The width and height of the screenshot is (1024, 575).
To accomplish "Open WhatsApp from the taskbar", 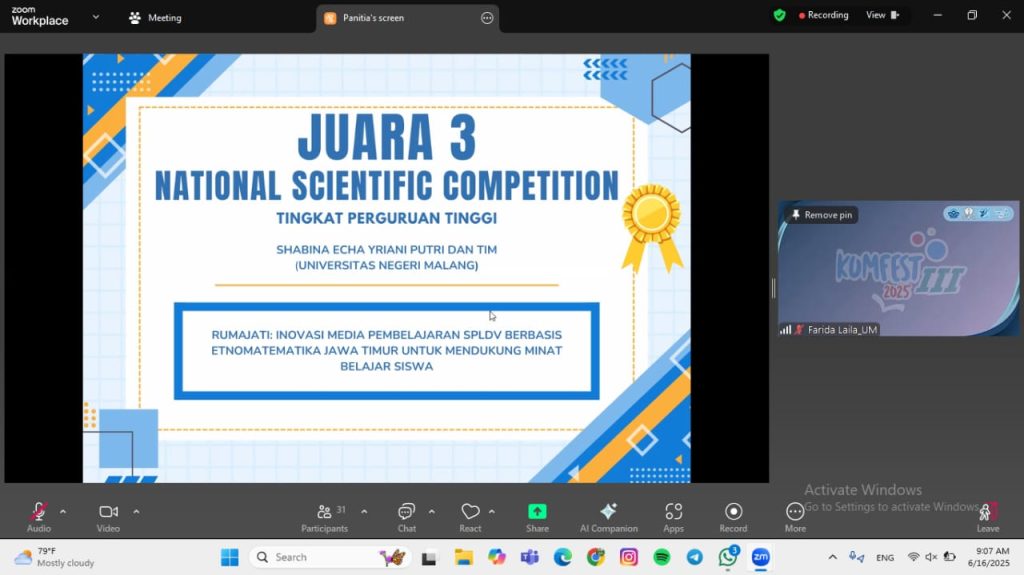I will coord(727,557).
